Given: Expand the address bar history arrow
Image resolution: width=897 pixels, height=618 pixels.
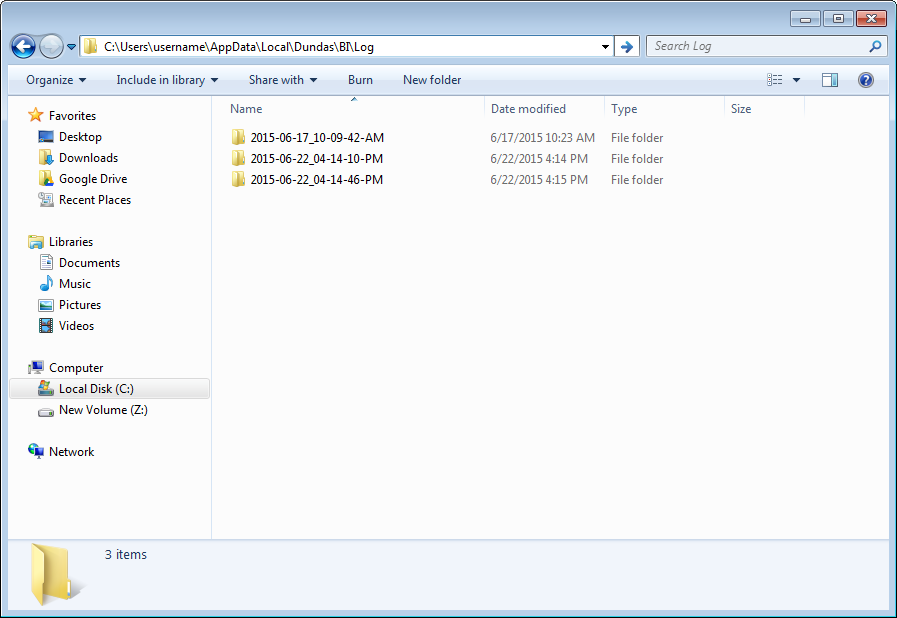Looking at the screenshot, I should point(604,46).
